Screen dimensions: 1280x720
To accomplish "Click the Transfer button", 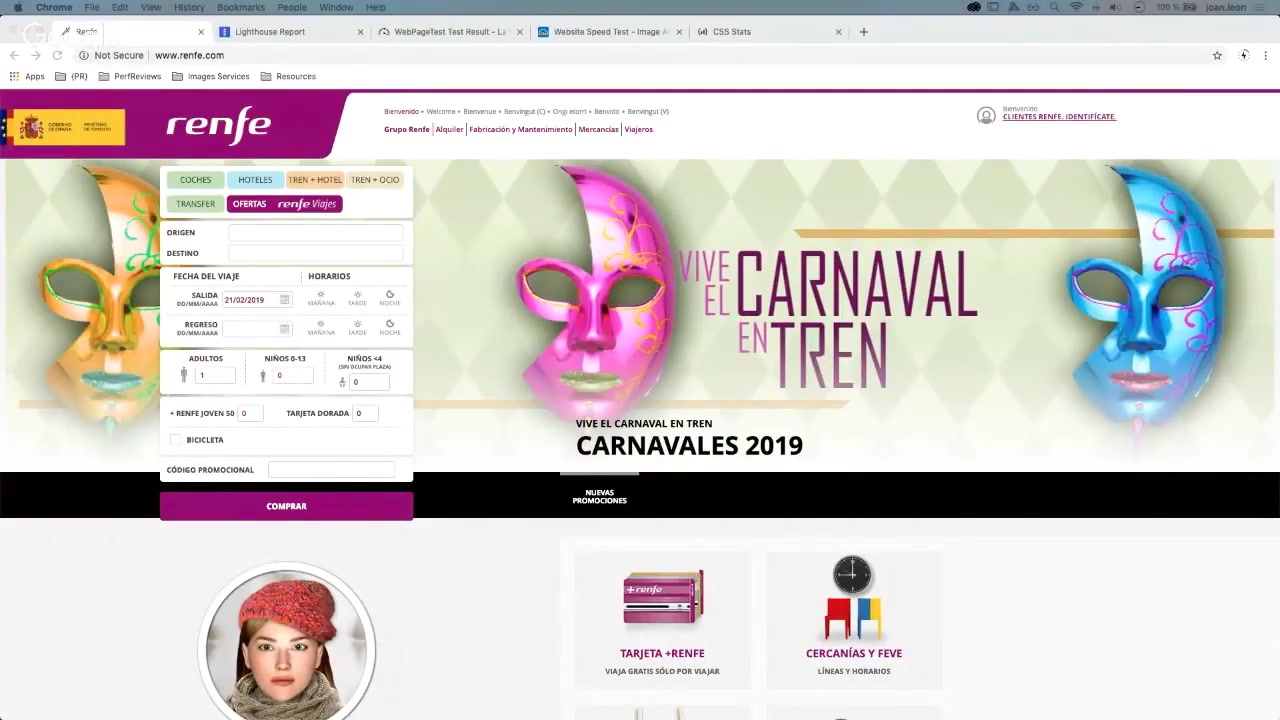I will click(196, 204).
